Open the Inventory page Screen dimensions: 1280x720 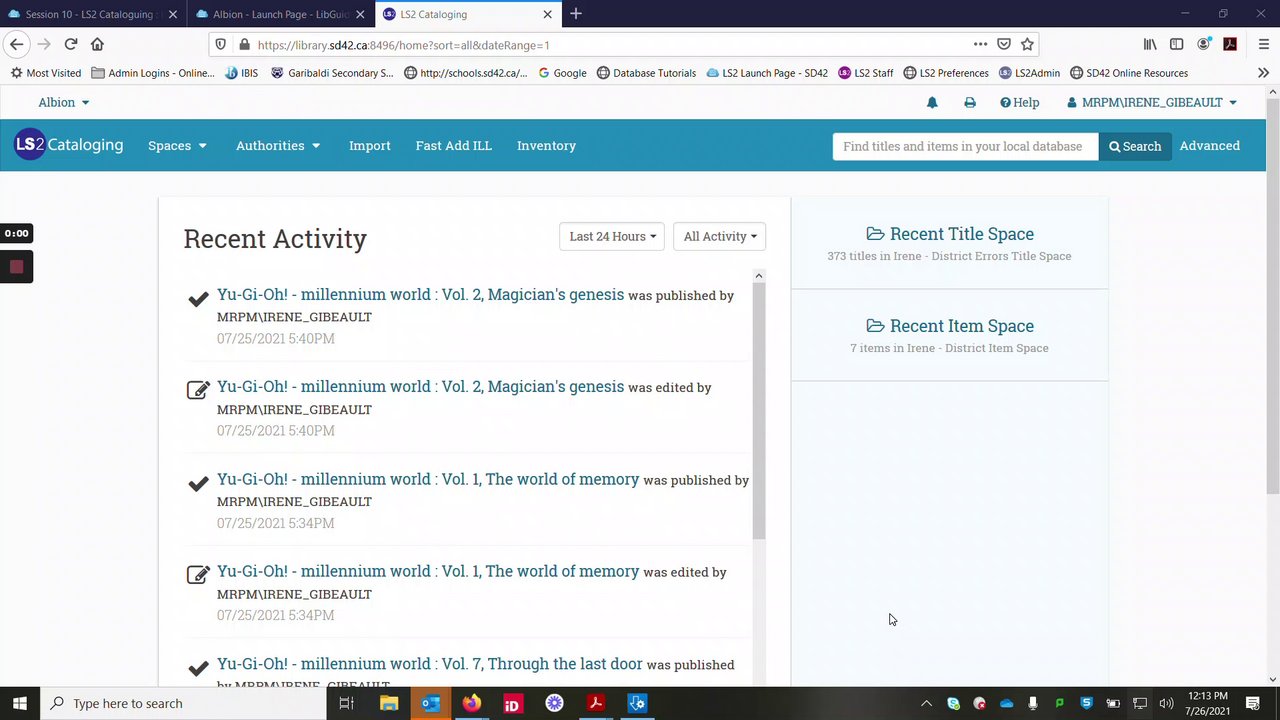pyautogui.click(x=546, y=146)
